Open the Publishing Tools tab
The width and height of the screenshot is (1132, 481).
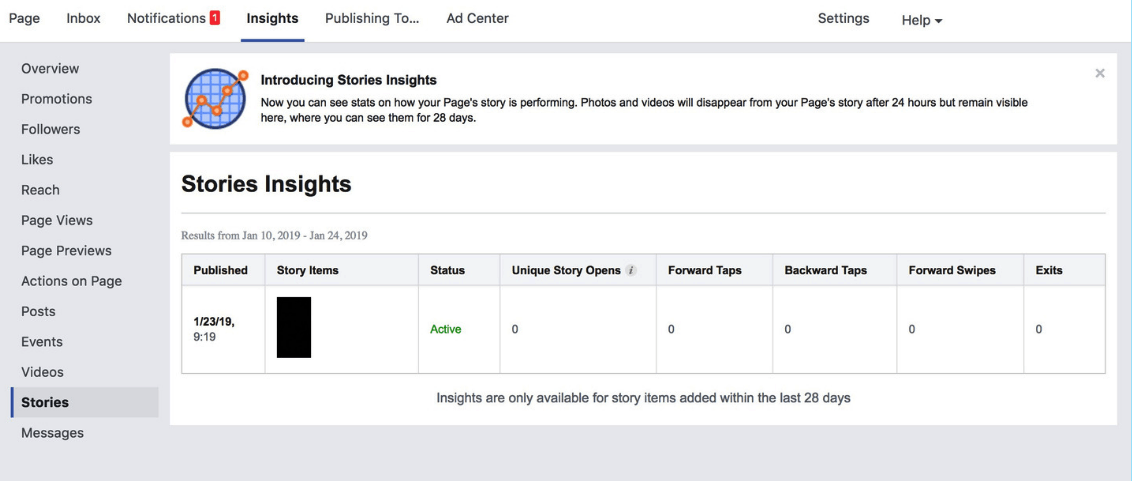371,19
